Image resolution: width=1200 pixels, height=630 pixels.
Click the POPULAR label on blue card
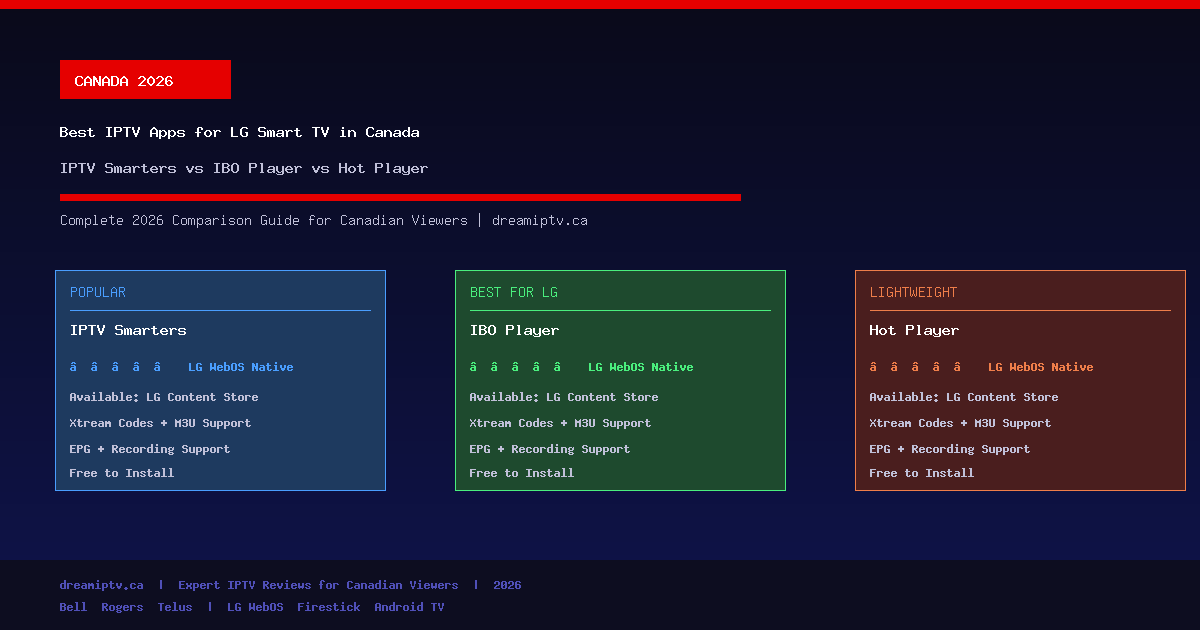click(98, 293)
